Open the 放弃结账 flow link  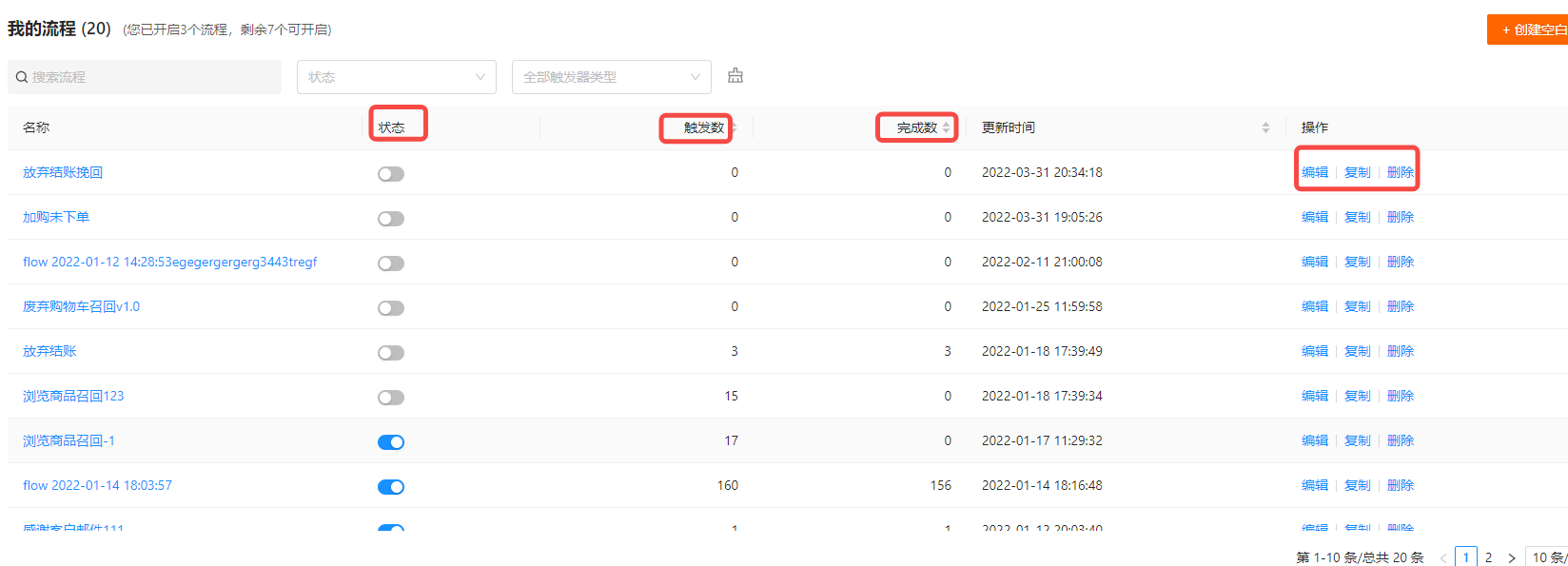coord(49,351)
